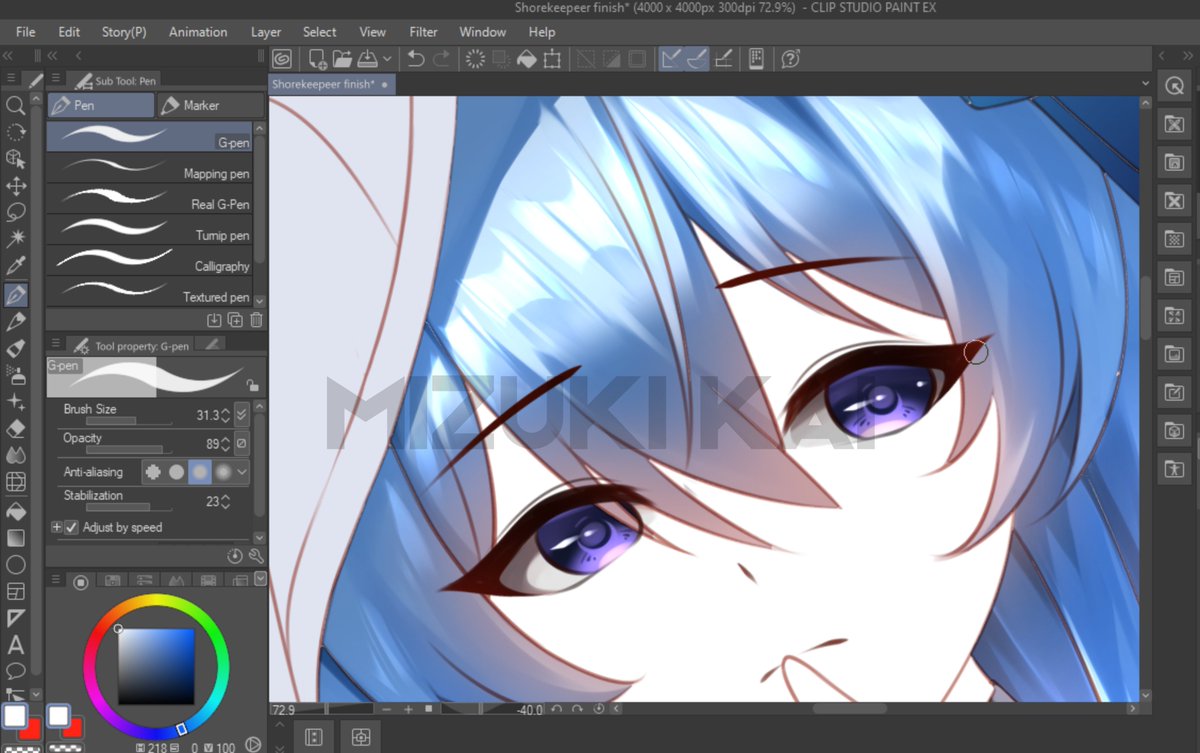Screen dimensions: 1200x753
Task: Select the Fill bucket tool
Action: point(15,511)
